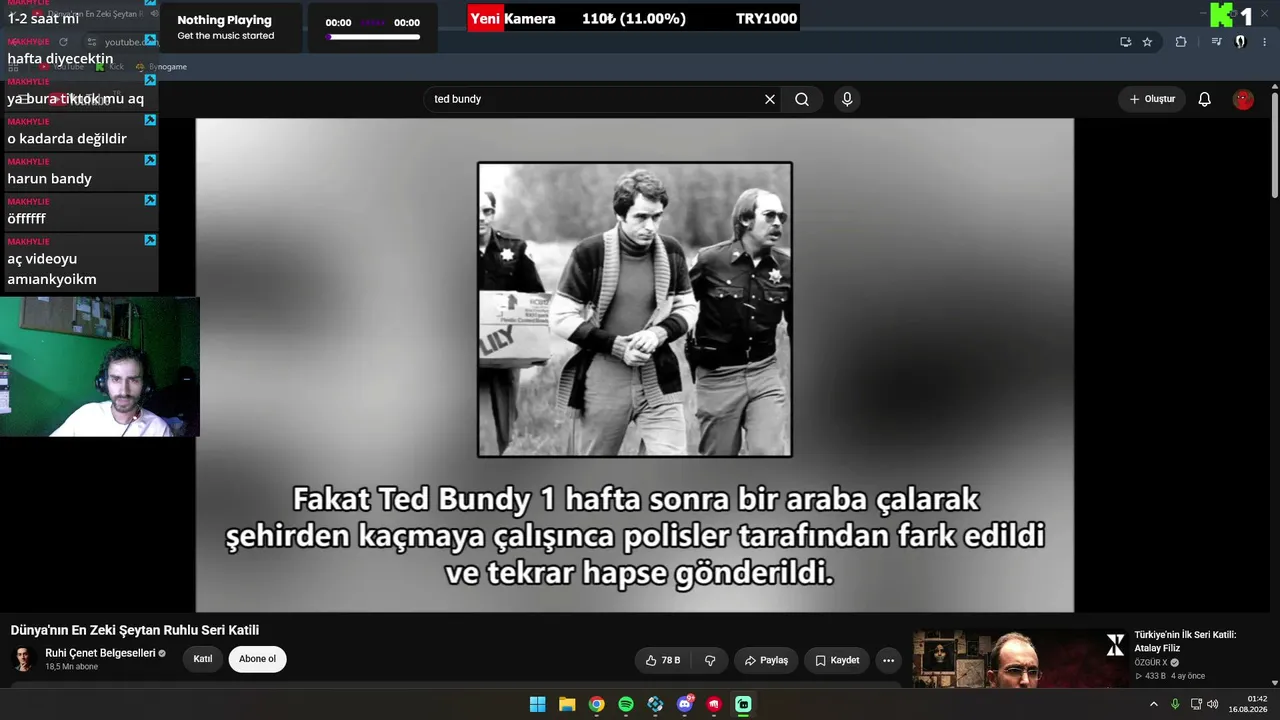Open chat message 'harun bandy' link icon
Viewport: 1280px width, 720px height.
[150, 160]
